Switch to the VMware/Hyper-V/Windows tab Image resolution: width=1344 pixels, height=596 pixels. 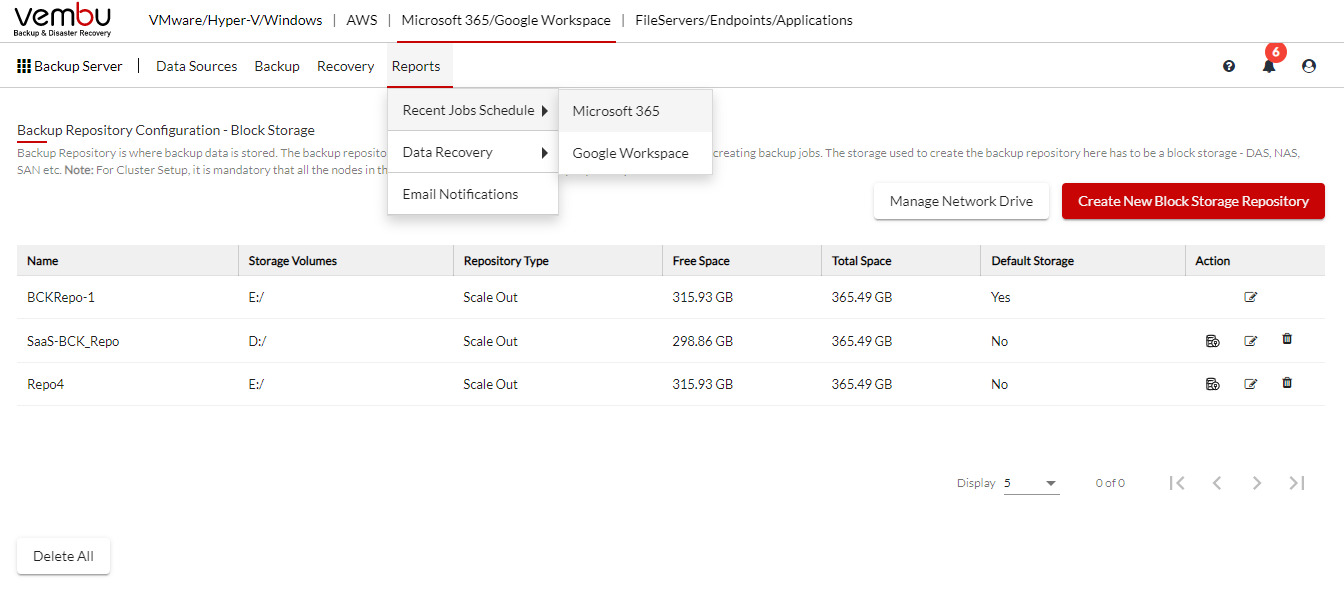pos(236,20)
